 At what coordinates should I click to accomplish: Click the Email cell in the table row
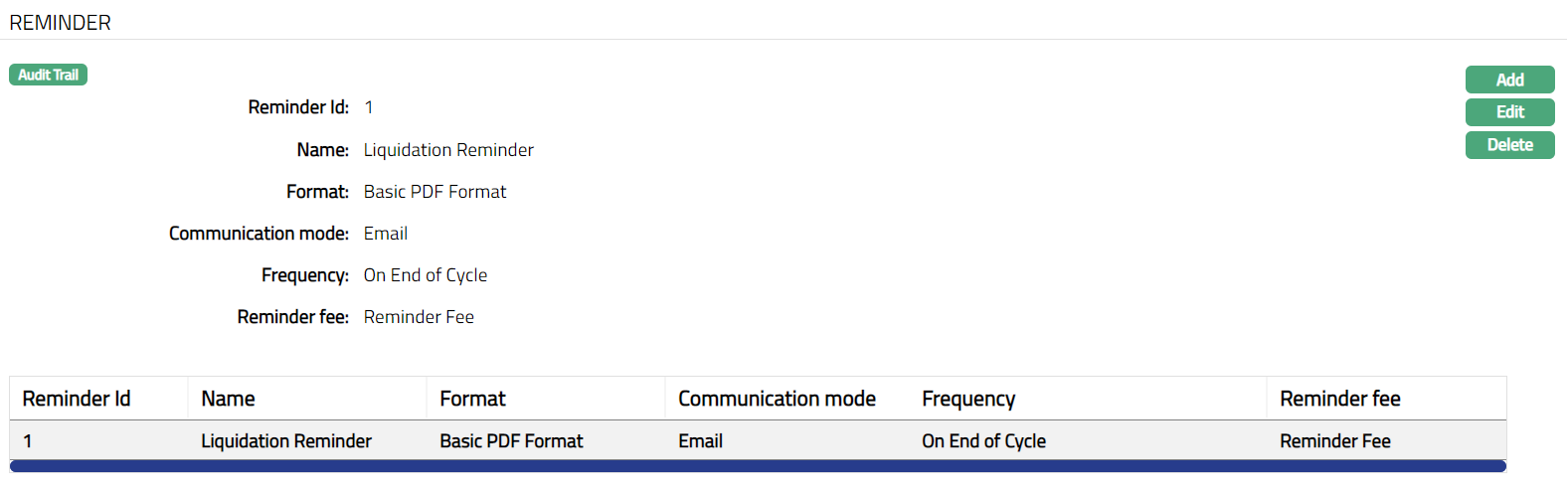click(700, 441)
